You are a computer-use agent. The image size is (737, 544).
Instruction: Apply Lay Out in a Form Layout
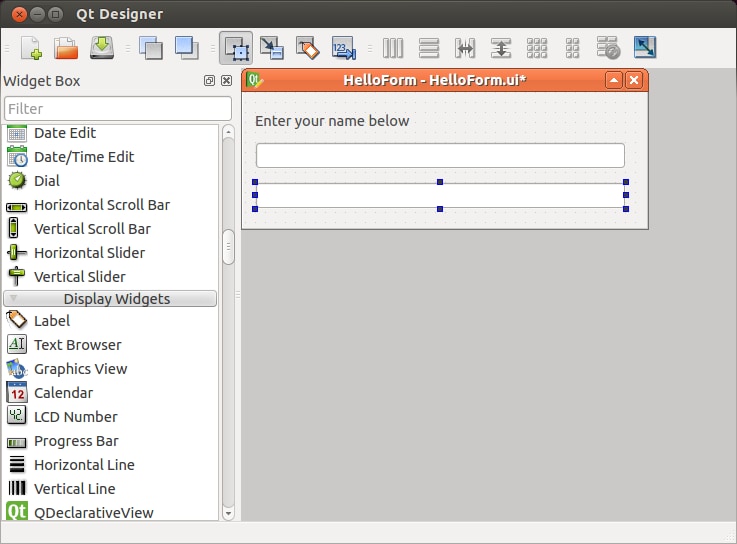(x=572, y=48)
